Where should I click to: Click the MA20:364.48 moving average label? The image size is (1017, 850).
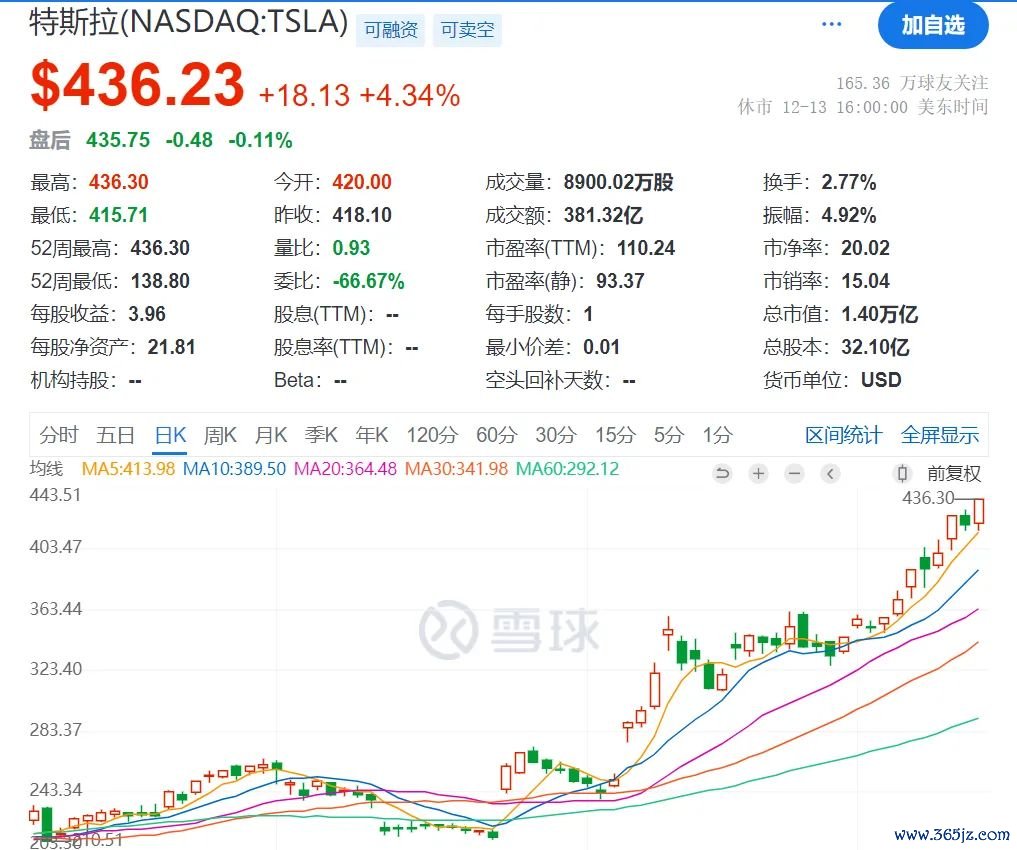pyautogui.click(x=345, y=469)
